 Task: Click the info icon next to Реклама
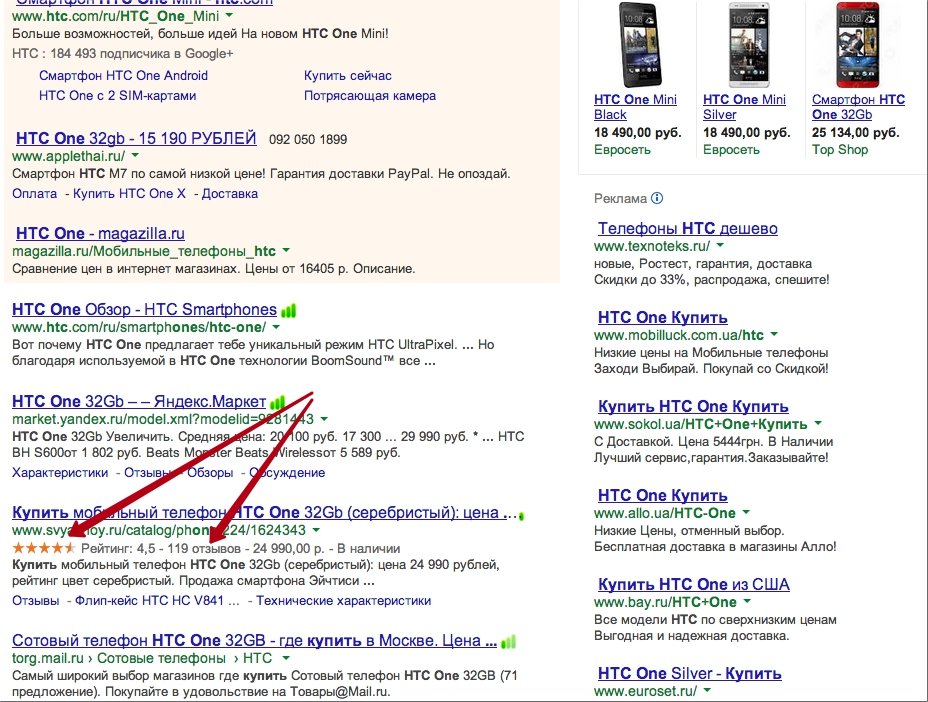click(657, 199)
